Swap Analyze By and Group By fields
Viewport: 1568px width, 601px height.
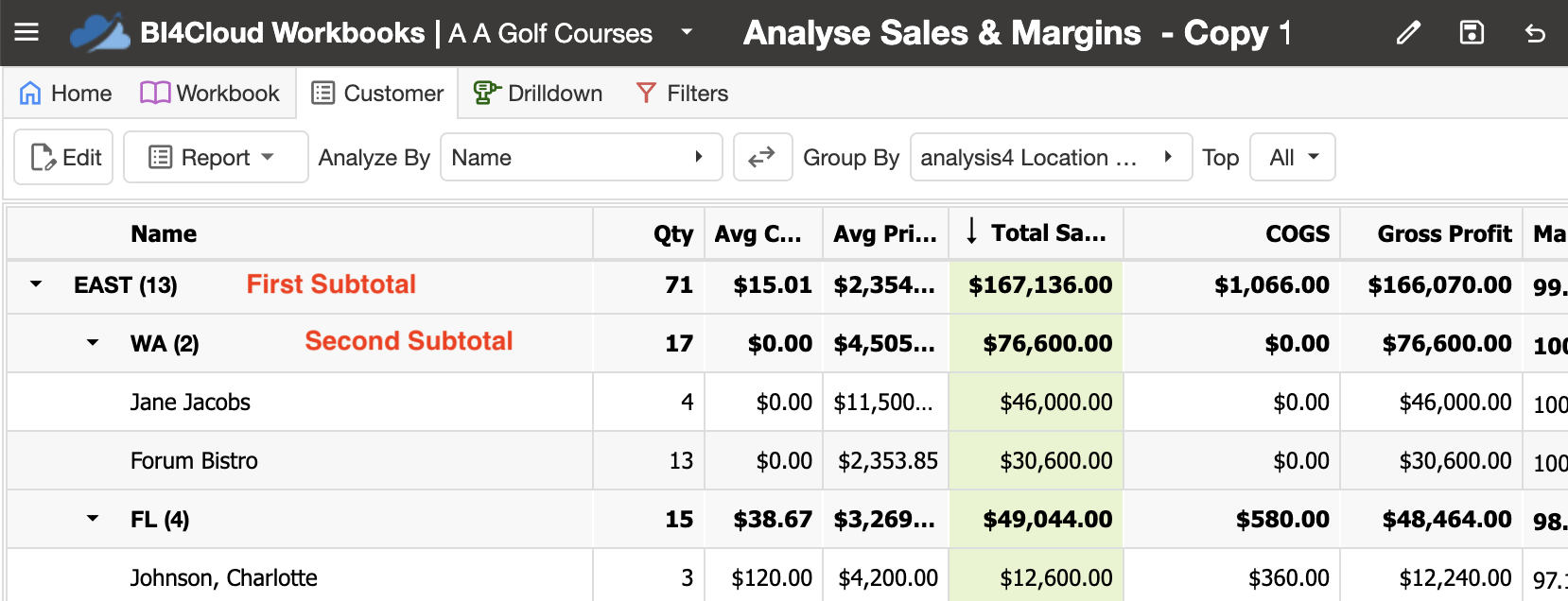pyautogui.click(x=761, y=157)
